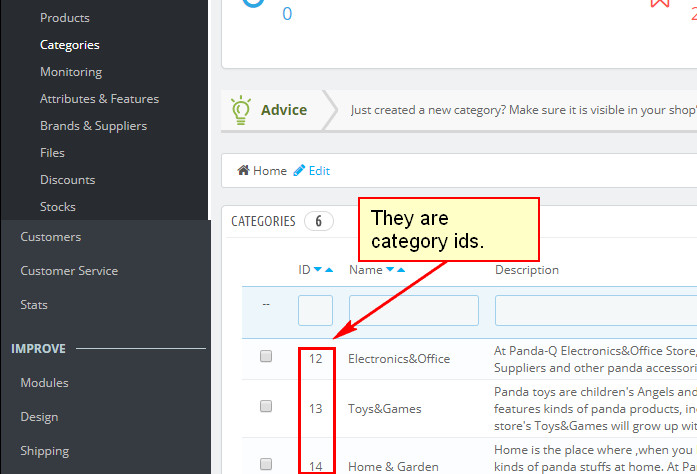Go to Attributes & Features
697x474 pixels.
(x=99, y=99)
